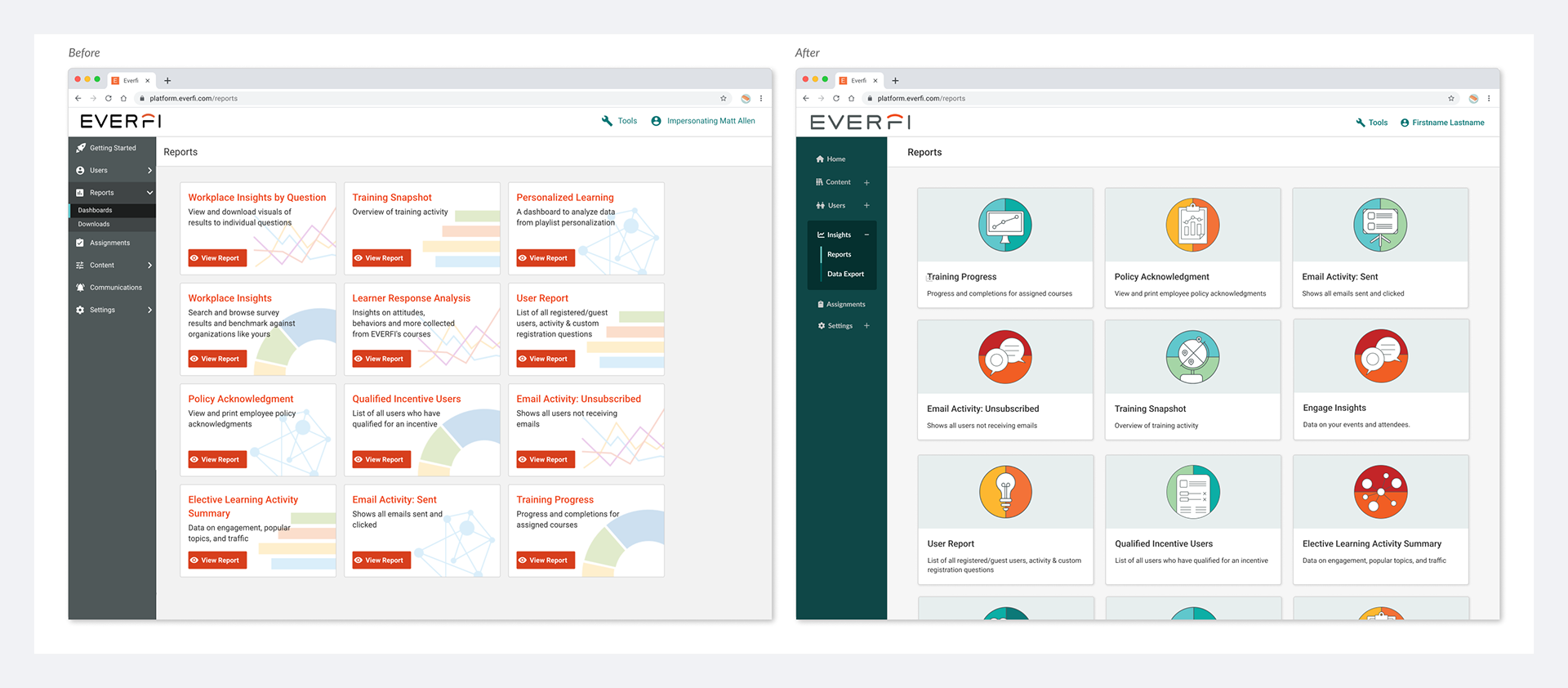Viewport: 1568px width, 688px height.
Task: Click address bar in Before browser
Action: pyautogui.click(x=425, y=98)
